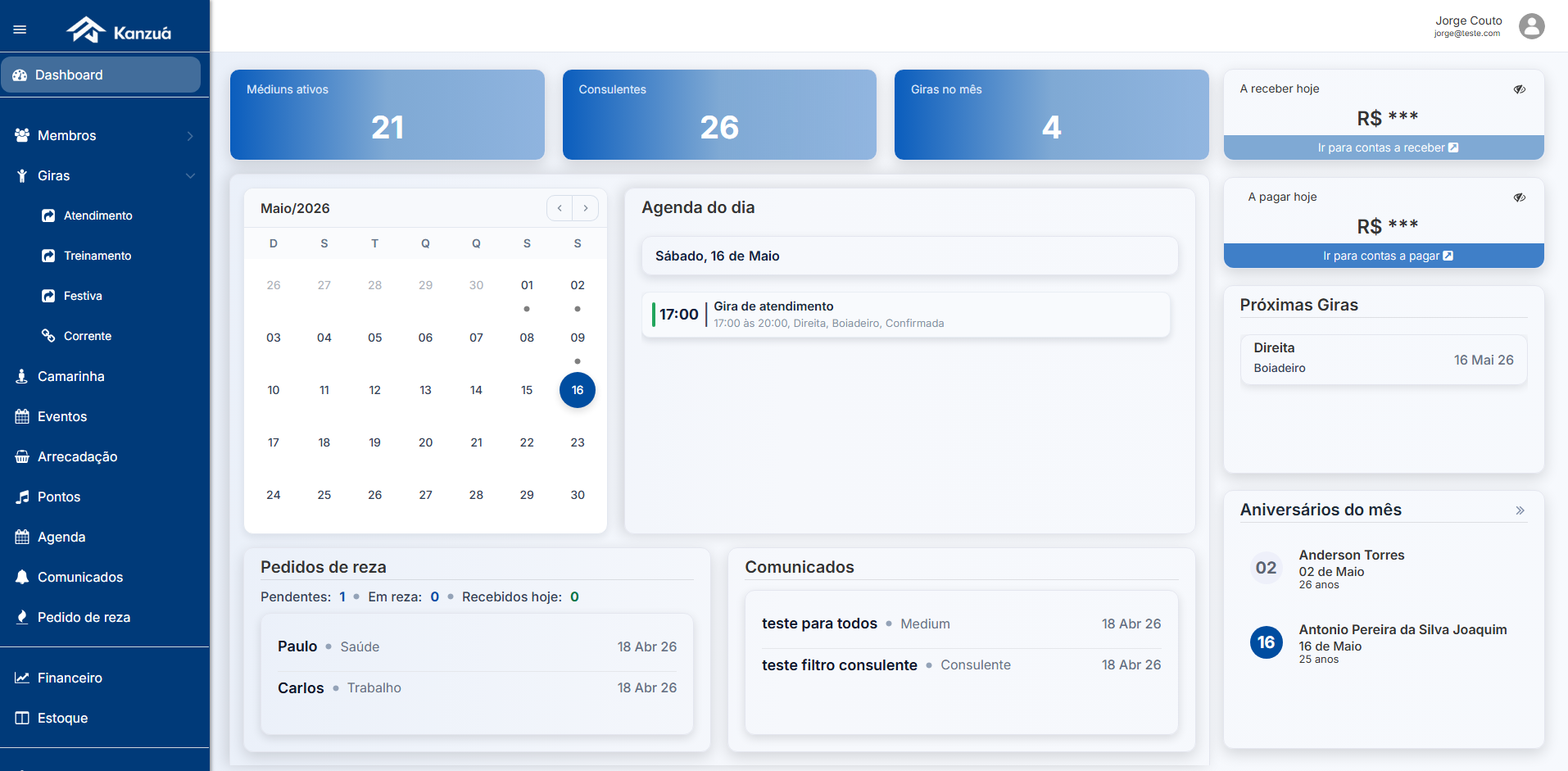Toggle the hamburger sidebar menu
The width and height of the screenshot is (1568, 771).
coord(20,29)
